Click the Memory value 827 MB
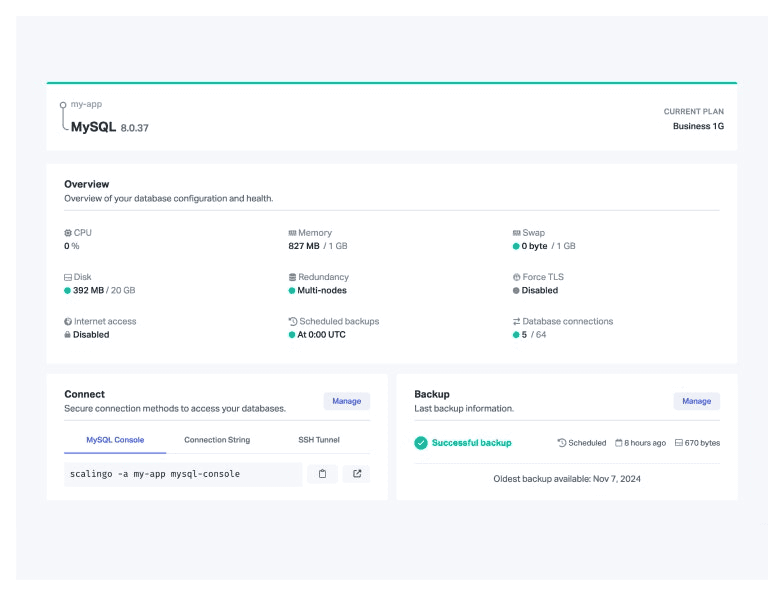The height and width of the screenshot is (596, 784). click(304, 246)
